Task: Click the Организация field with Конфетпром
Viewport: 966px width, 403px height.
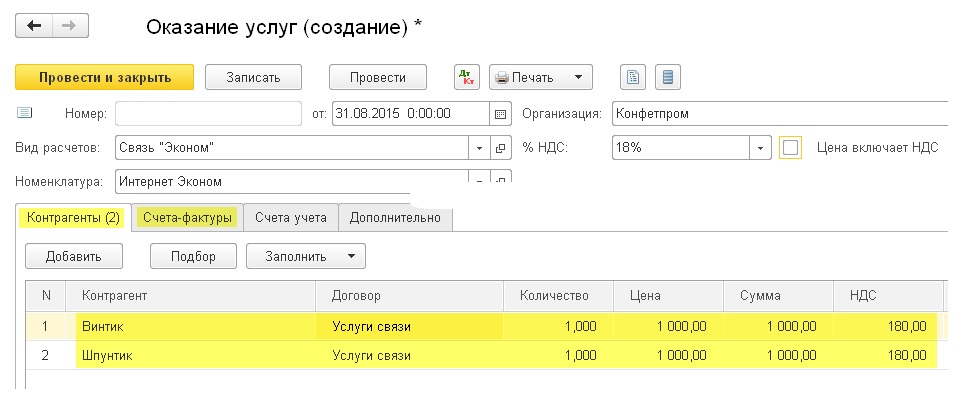Action: pyautogui.click(x=780, y=114)
